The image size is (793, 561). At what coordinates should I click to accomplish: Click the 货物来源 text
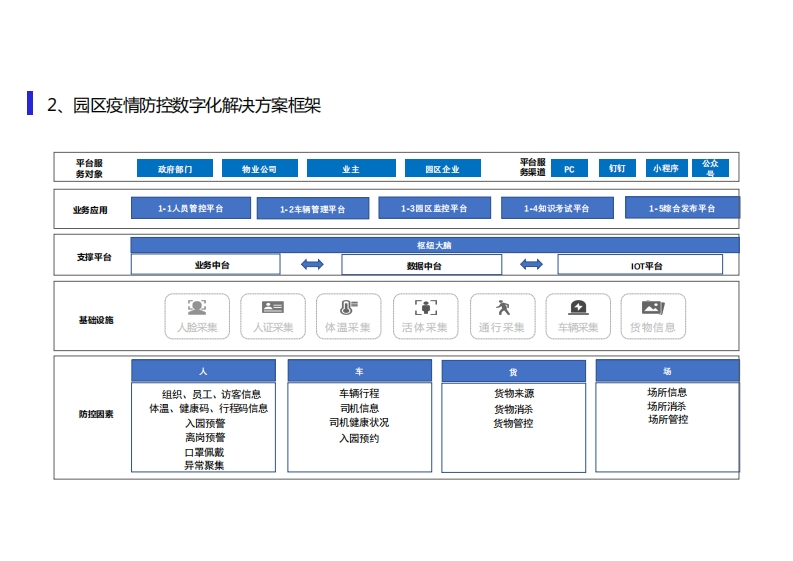tap(514, 393)
